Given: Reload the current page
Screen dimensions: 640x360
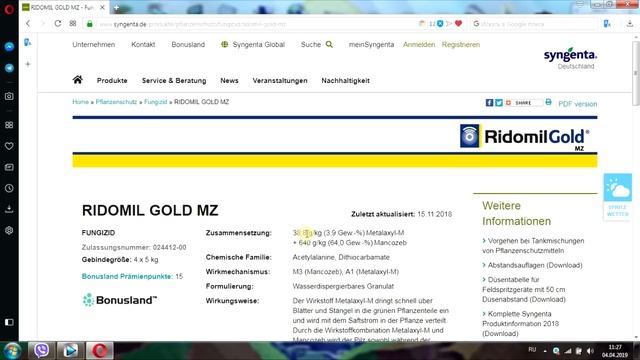Looking at the screenshot, I should [x=58, y=24].
